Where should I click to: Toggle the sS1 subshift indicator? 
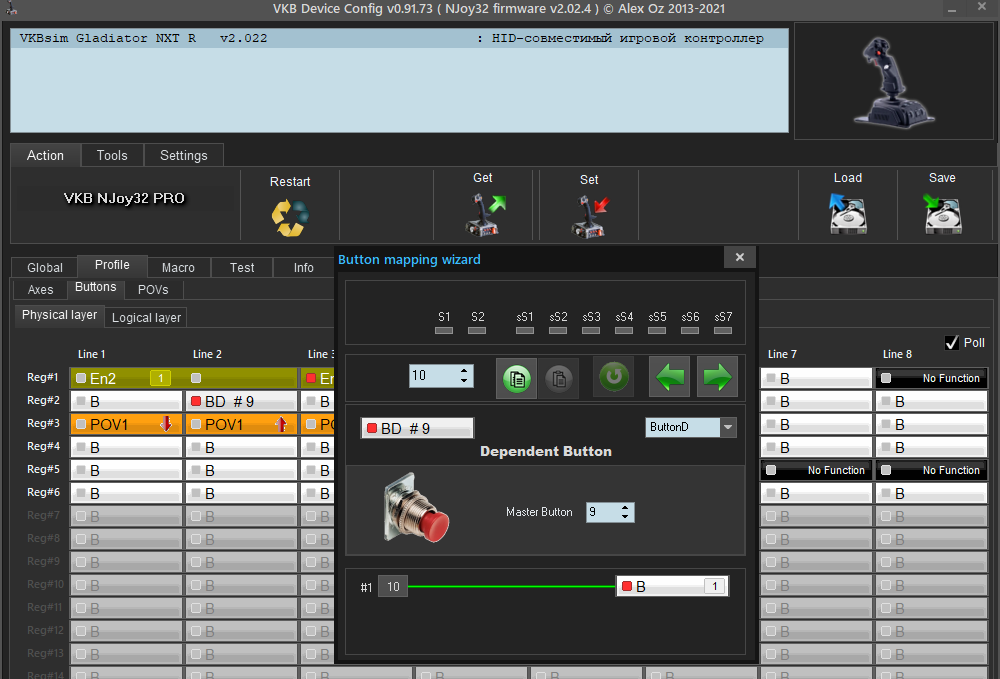525,330
